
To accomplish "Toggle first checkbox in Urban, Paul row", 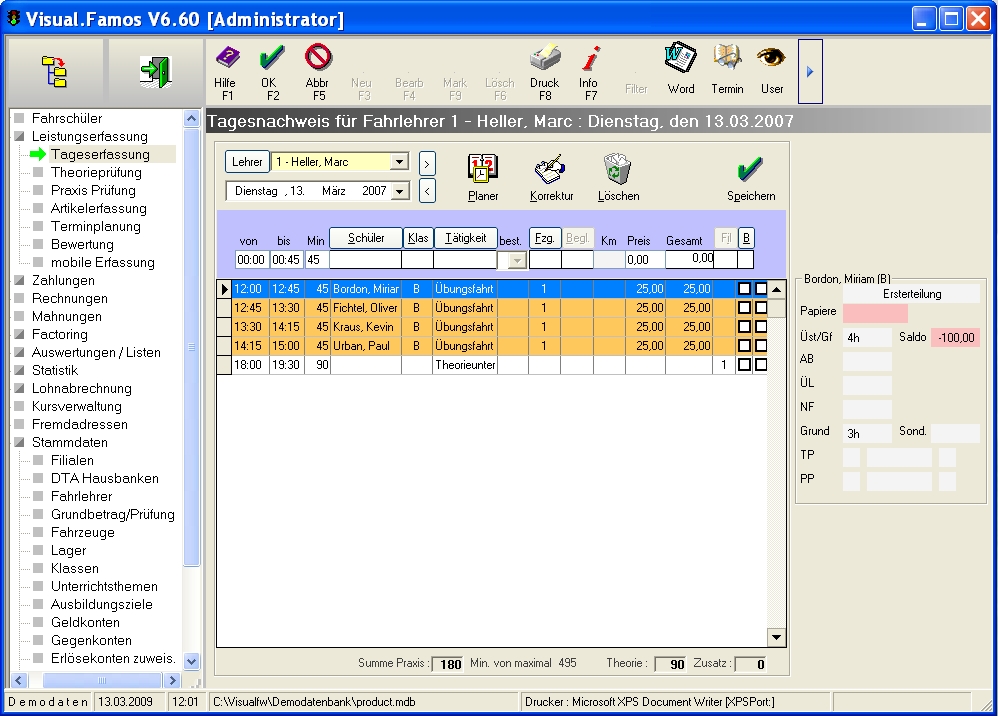I will (744, 346).
